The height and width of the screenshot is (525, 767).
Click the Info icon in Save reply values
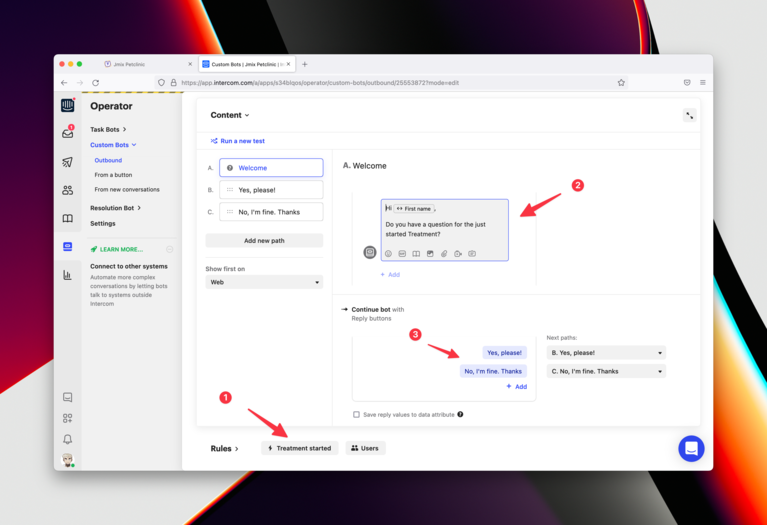tap(460, 414)
